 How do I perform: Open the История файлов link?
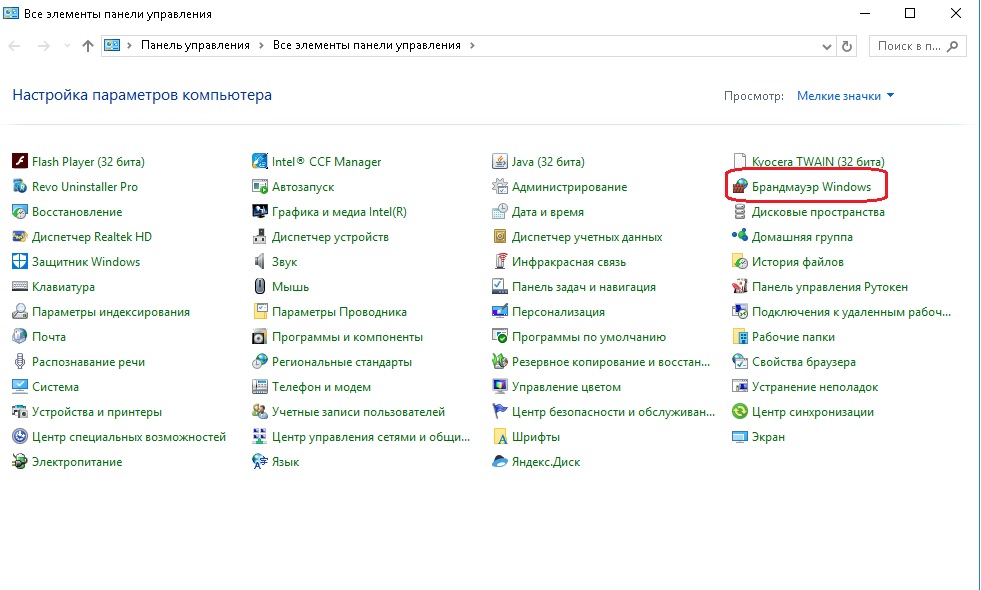click(798, 262)
